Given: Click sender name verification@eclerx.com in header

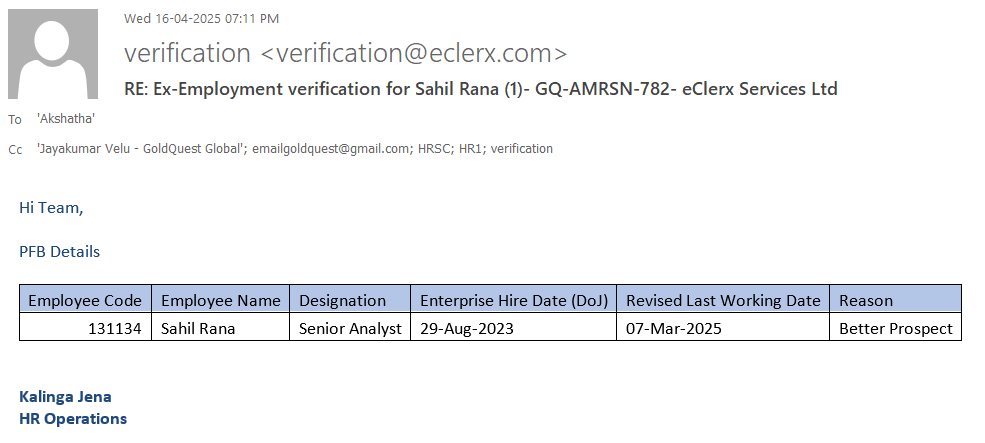Looking at the screenshot, I should coord(345,53).
